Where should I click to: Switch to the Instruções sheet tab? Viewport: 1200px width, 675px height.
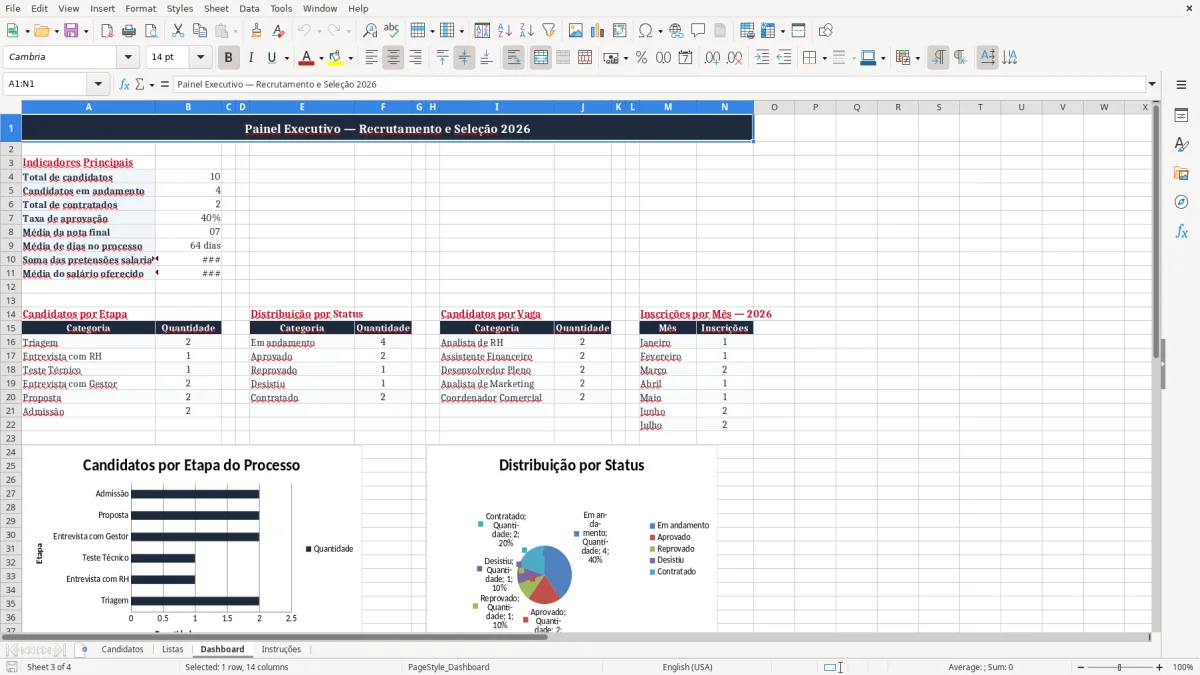pyautogui.click(x=281, y=649)
